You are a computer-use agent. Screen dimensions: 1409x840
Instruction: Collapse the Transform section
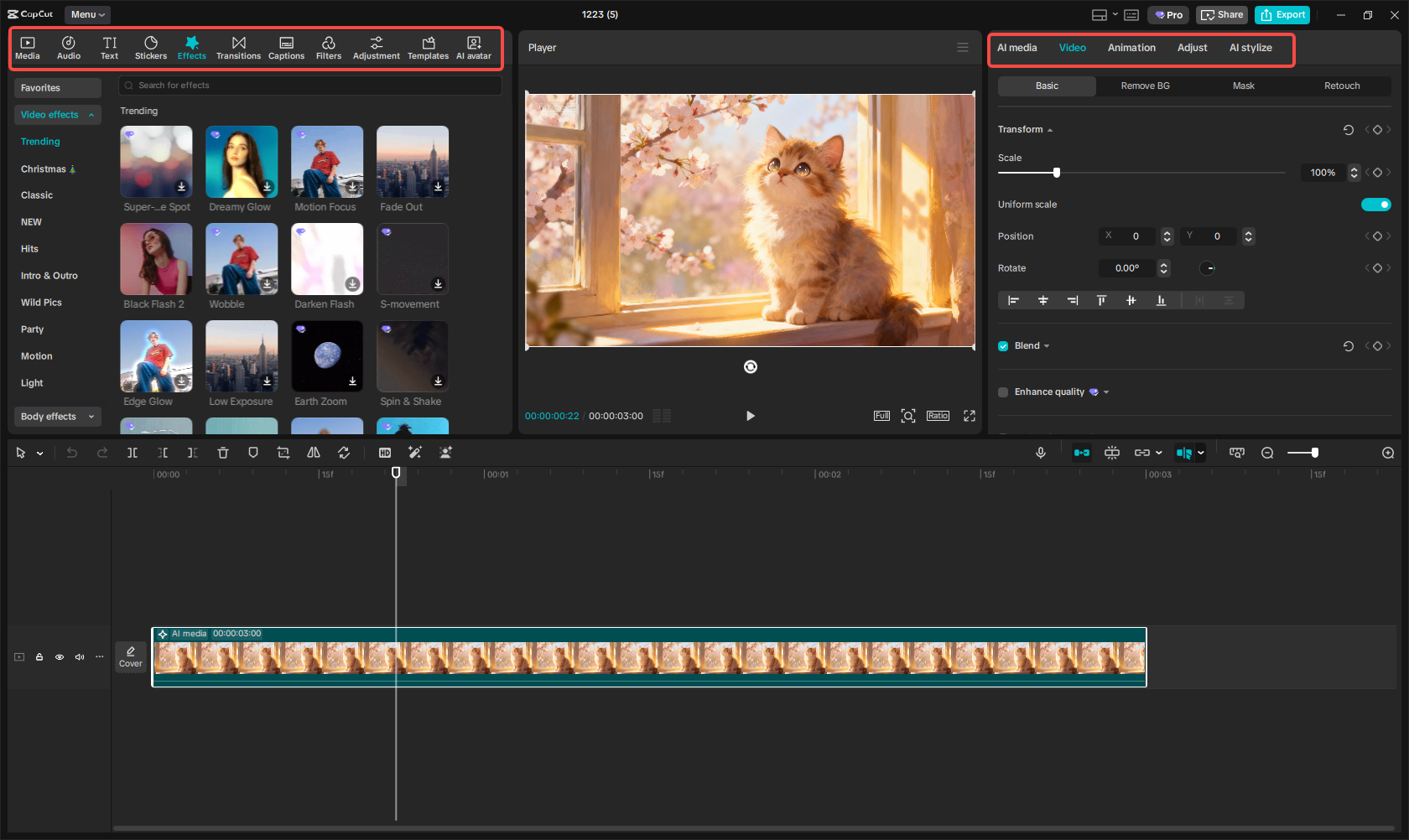[1048, 129]
